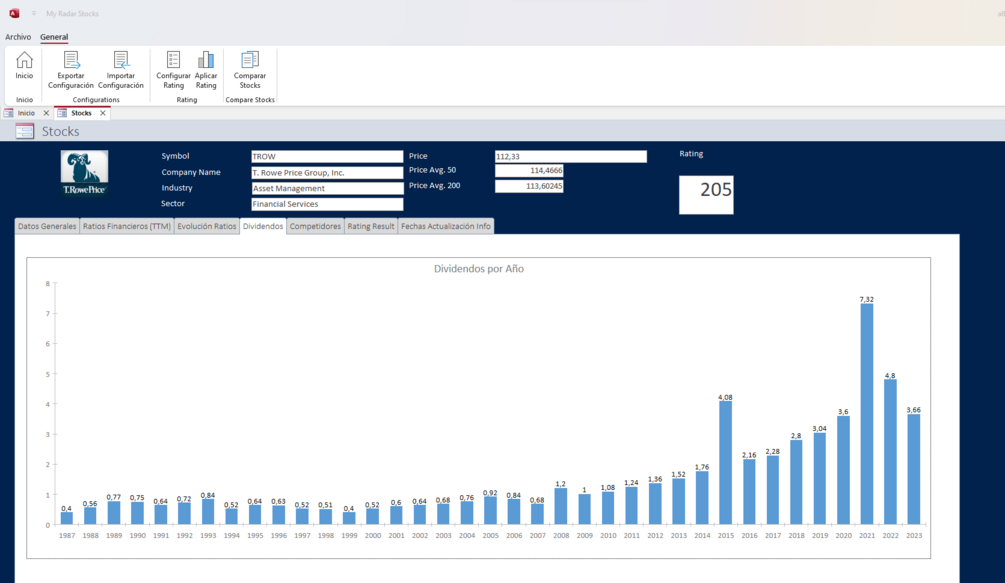Open the Comparar Stocks tool
Screen dimensions: 1005x583
(250, 70)
